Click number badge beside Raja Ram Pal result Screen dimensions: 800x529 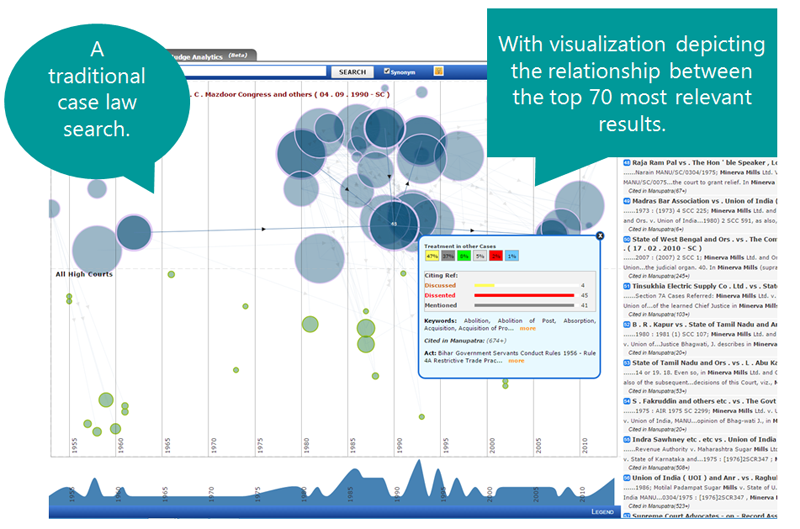pyautogui.click(x=627, y=163)
